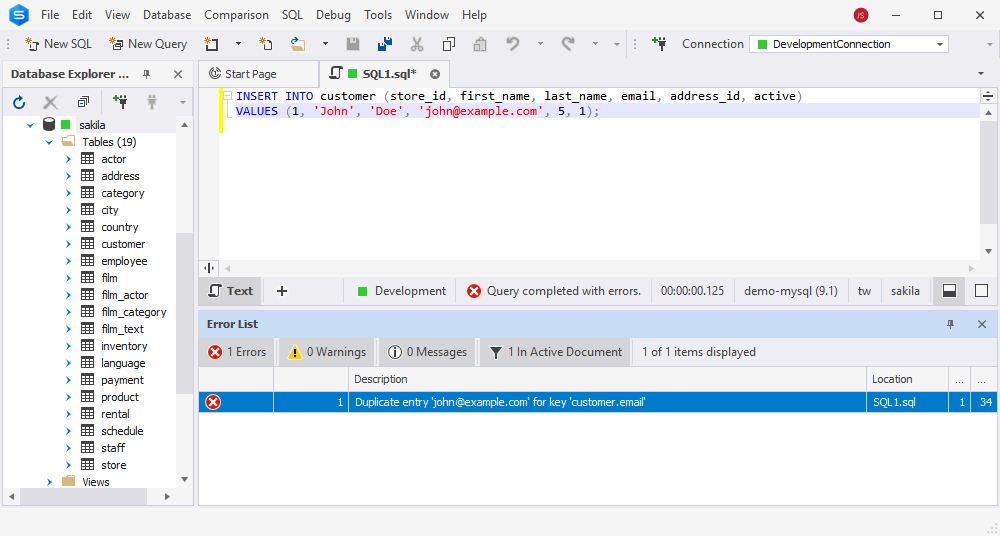Expand the customer table node
Viewport: 1000px width, 536px height.
click(x=69, y=244)
